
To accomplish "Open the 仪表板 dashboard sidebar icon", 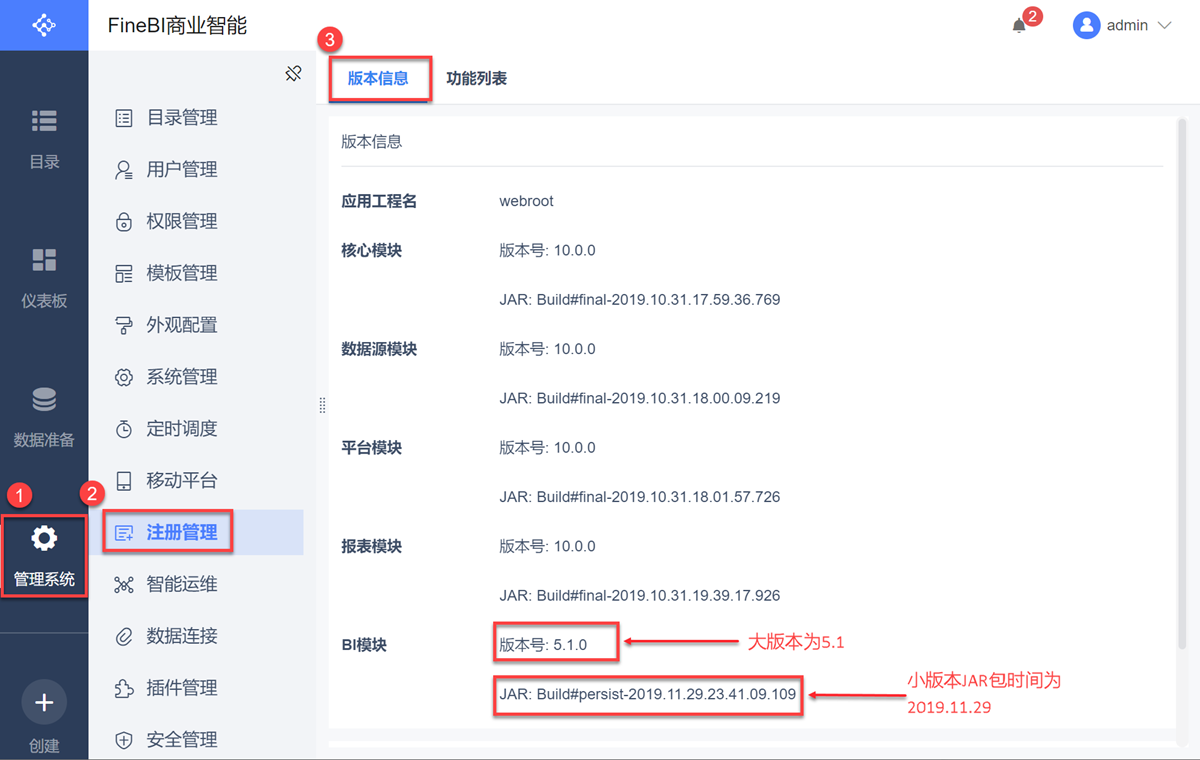I will coord(44,260).
